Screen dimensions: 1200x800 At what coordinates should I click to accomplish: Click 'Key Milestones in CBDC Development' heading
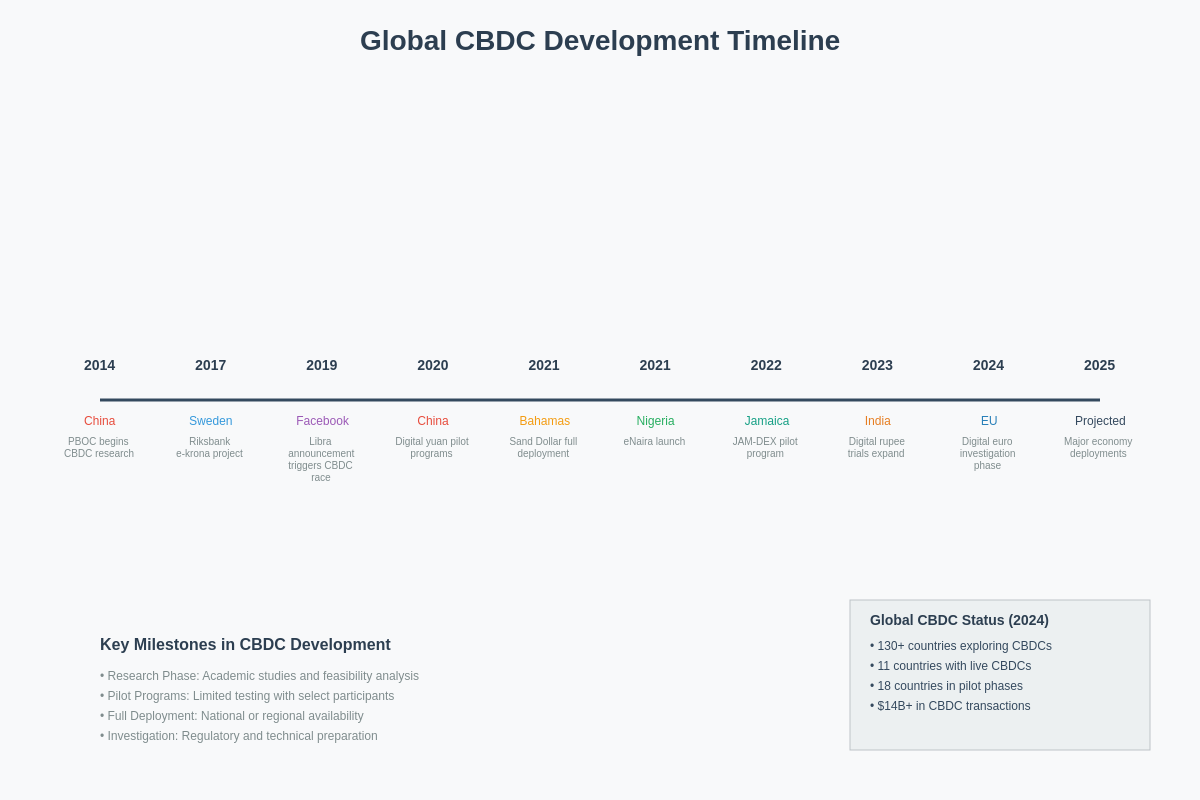coord(245,645)
